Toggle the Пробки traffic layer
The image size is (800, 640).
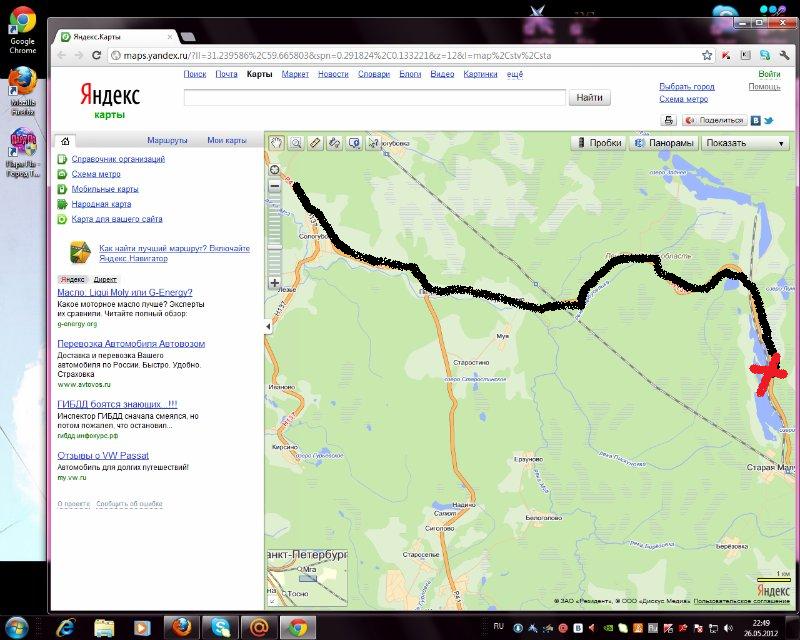click(598, 143)
